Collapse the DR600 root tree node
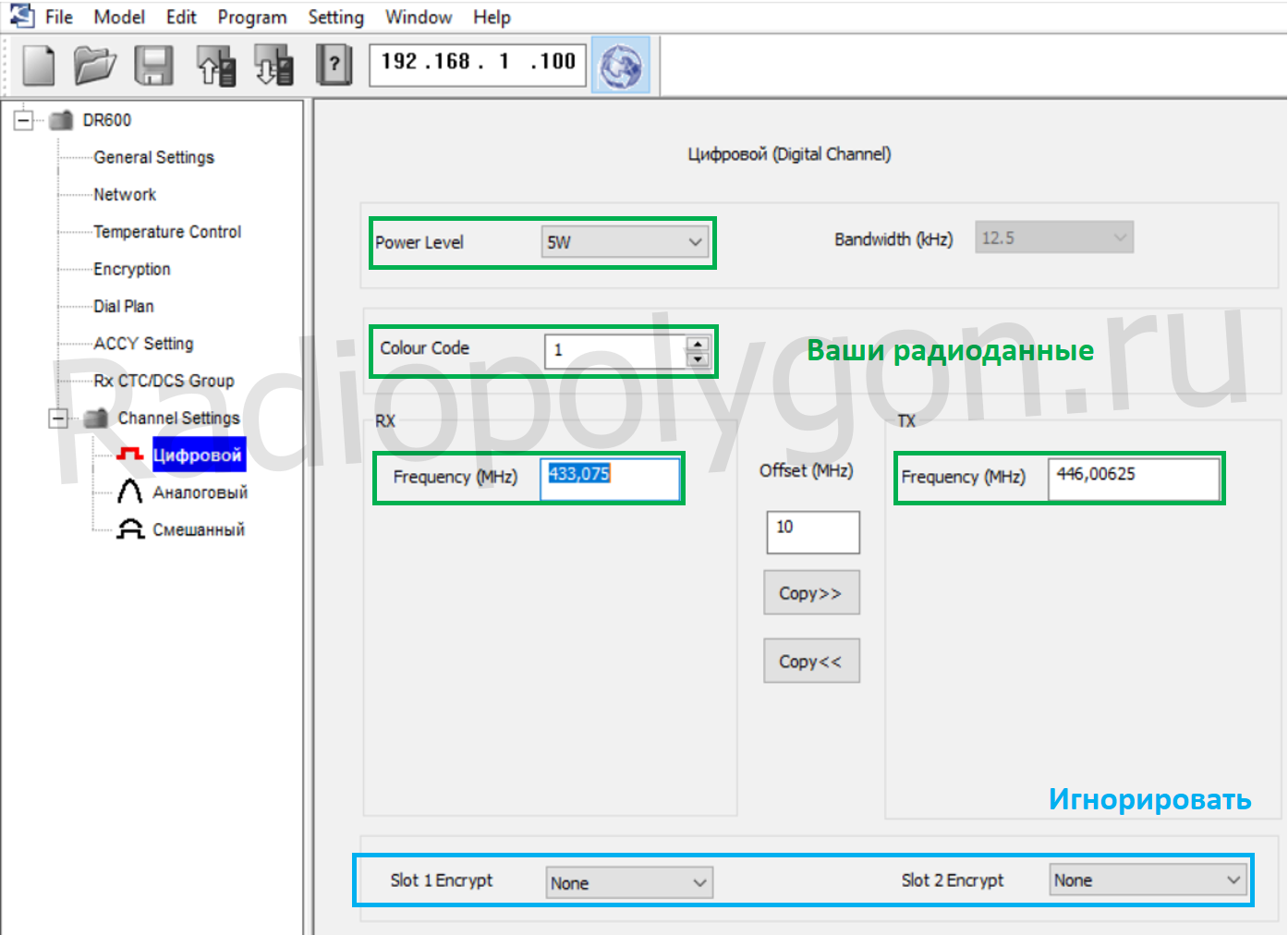The height and width of the screenshot is (935, 1288). (23, 120)
